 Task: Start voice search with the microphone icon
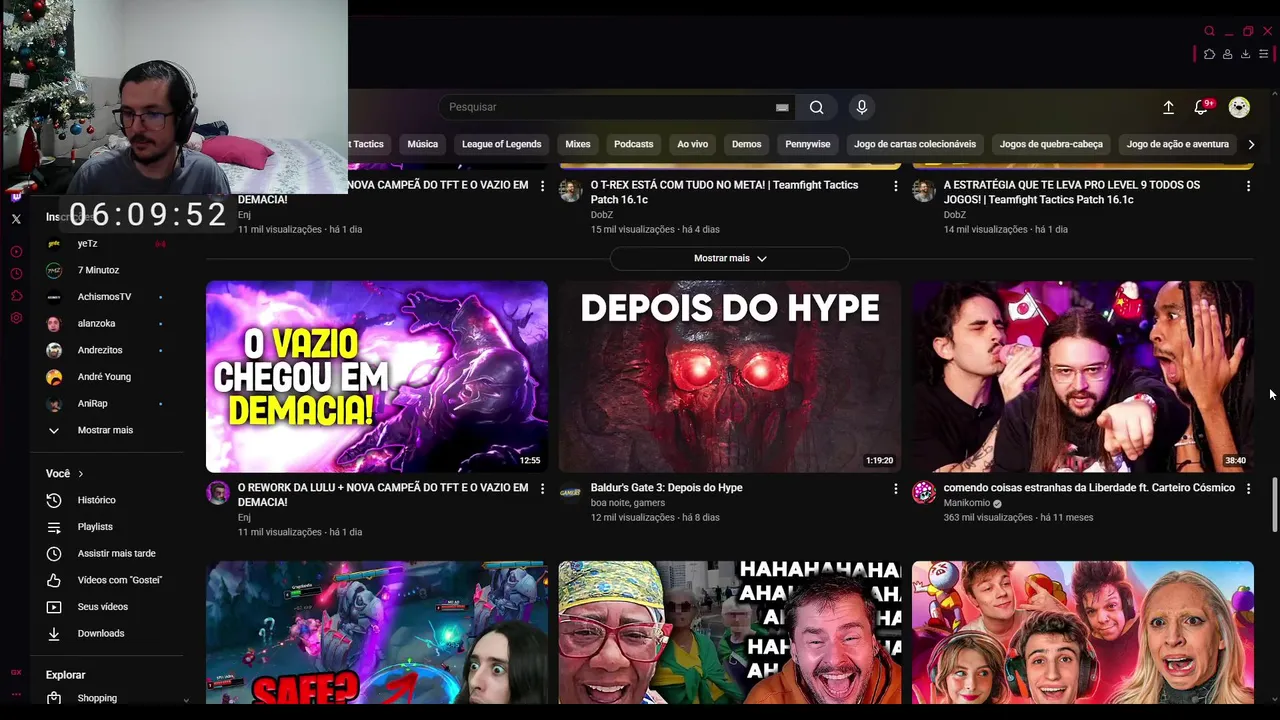(862, 107)
